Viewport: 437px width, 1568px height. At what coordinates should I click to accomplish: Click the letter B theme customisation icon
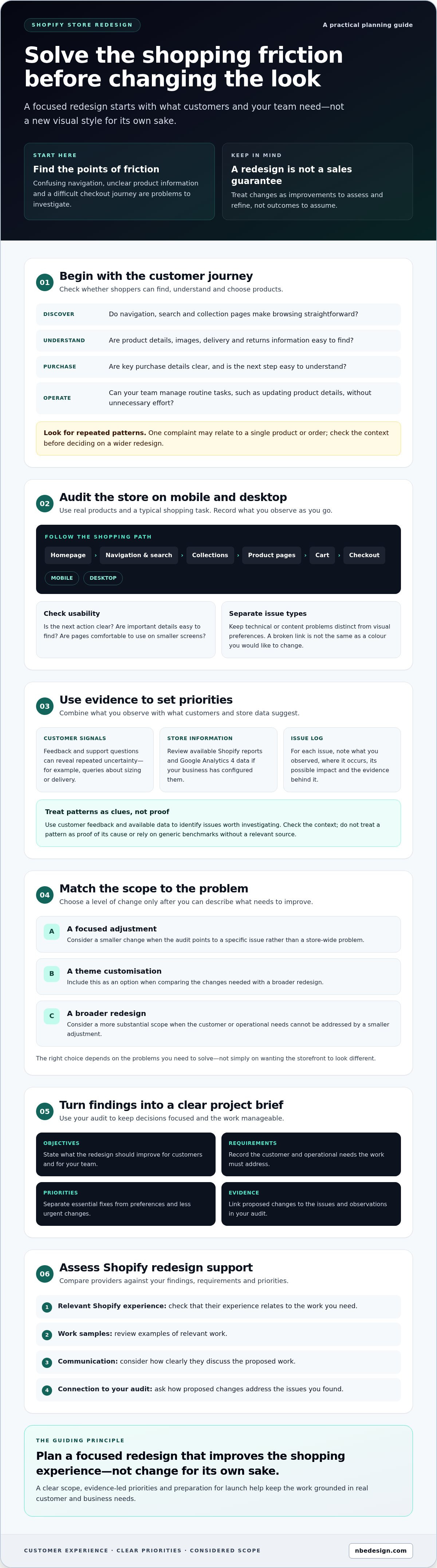(x=52, y=974)
